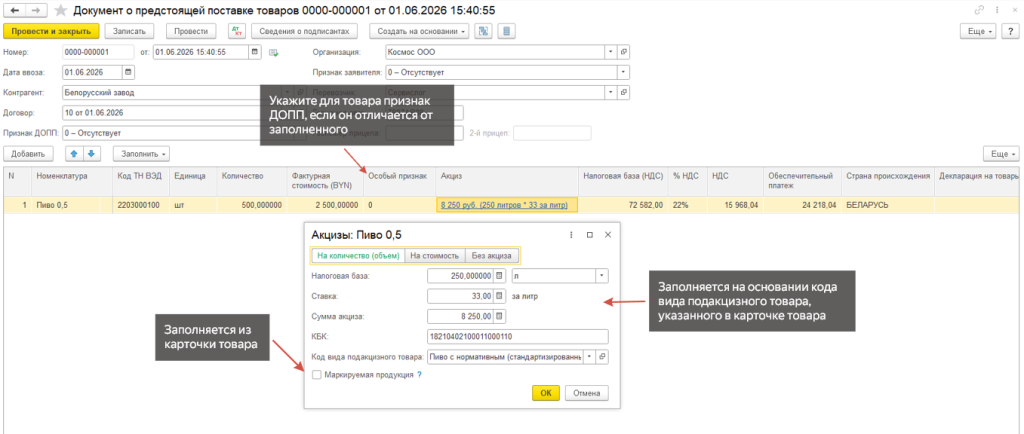
Task: Click the Провести и закрыть button
Action: tap(51, 31)
